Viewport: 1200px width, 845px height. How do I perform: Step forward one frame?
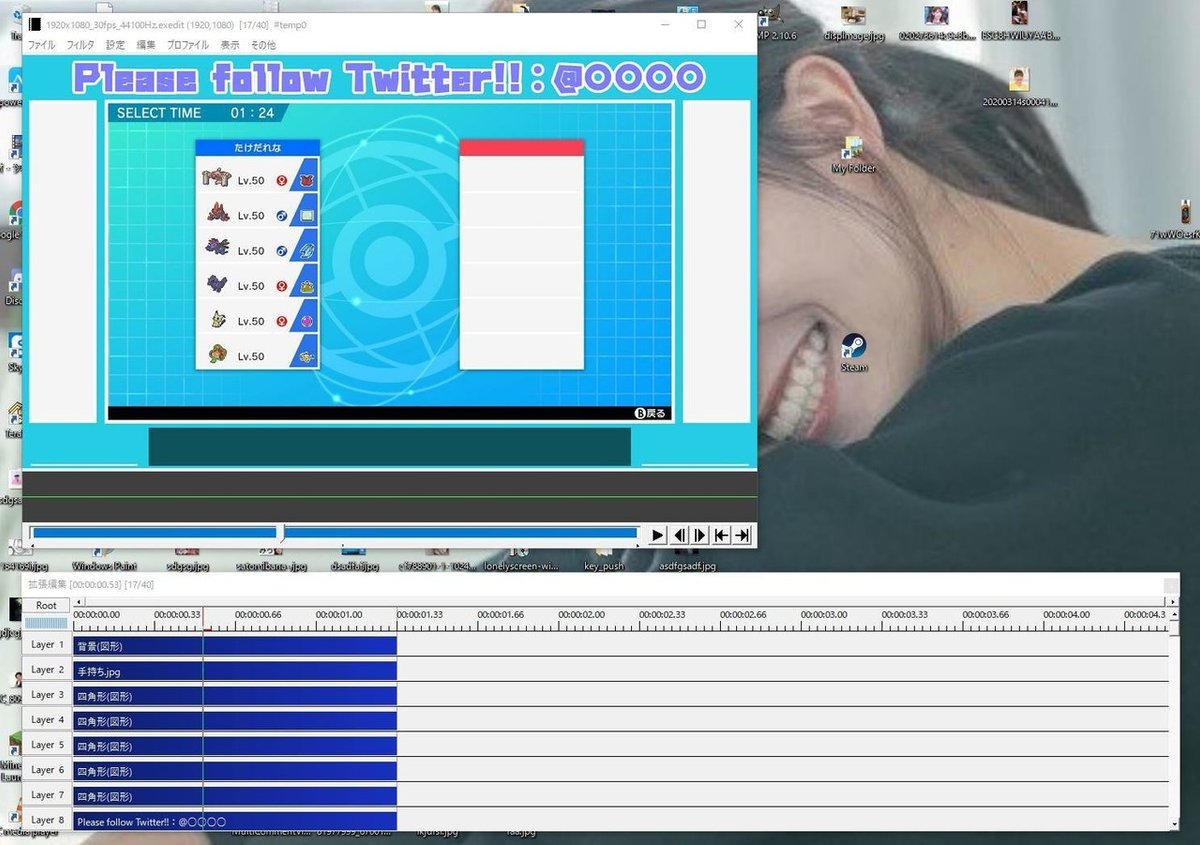(701, 535)
